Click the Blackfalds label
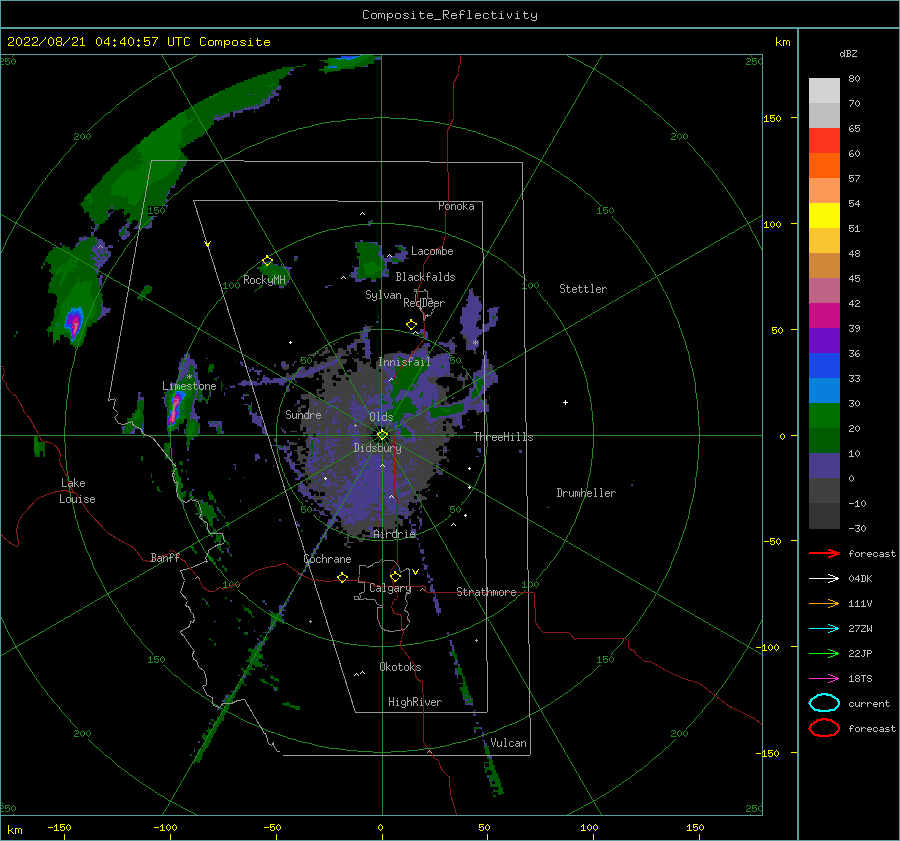 425,277
